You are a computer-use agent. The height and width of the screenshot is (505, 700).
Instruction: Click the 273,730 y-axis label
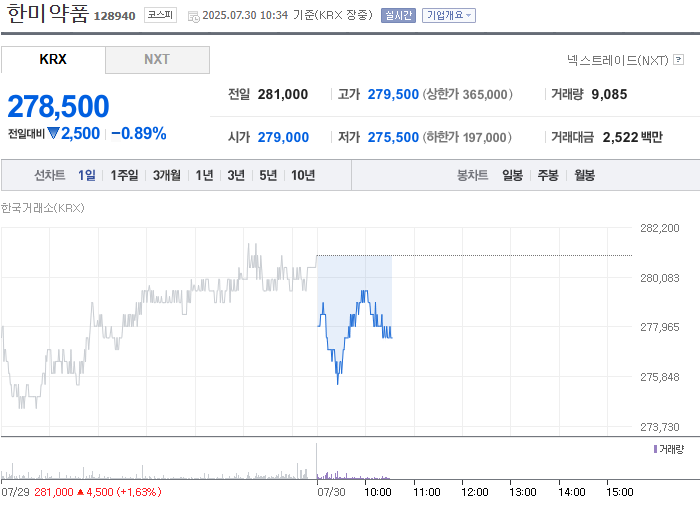659,427
